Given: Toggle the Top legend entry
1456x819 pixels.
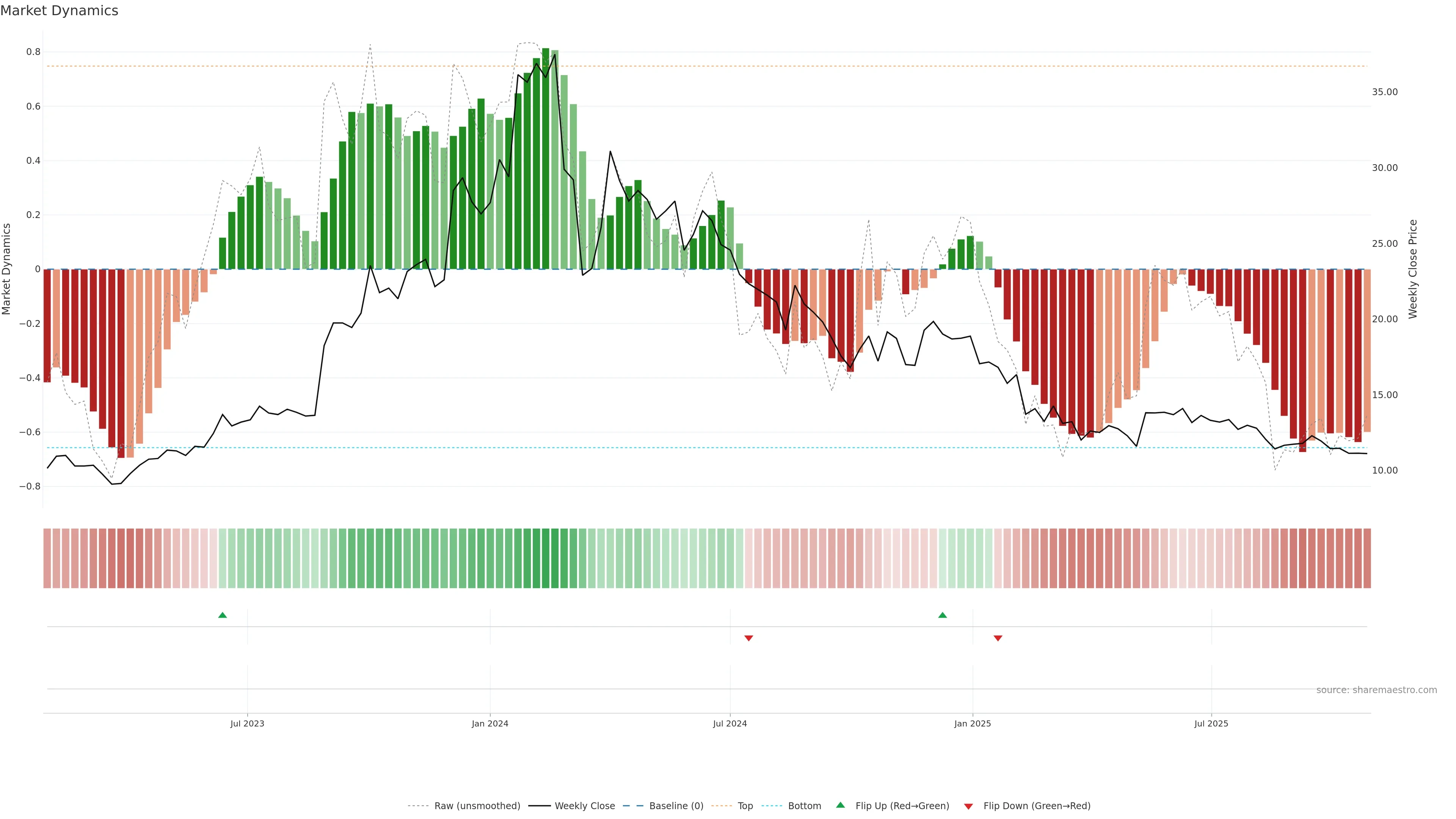Looking at the screenshot, I should point(745,806).
